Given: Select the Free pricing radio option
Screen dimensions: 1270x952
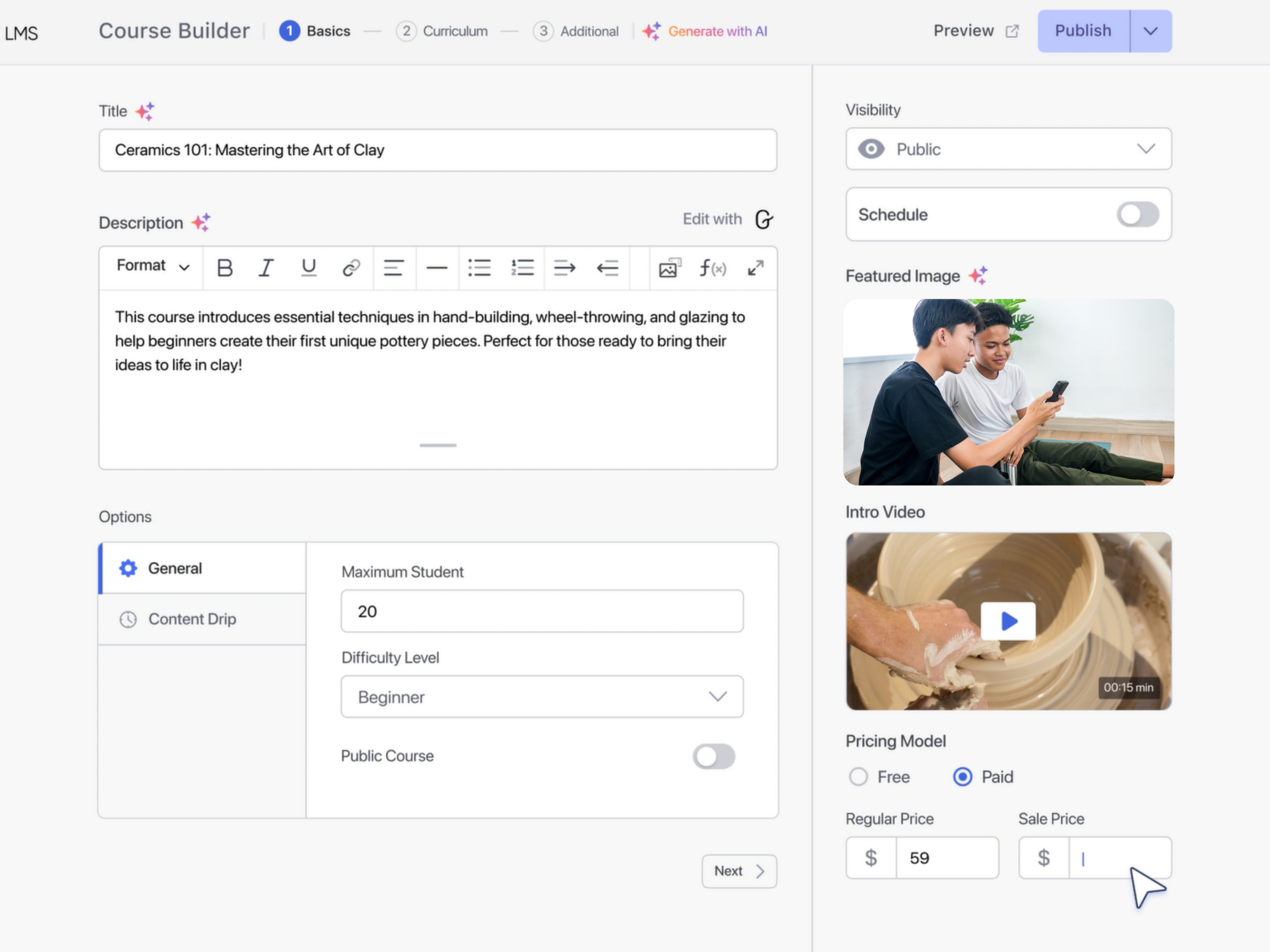Looking at the screenshot, I should point(858,777).
